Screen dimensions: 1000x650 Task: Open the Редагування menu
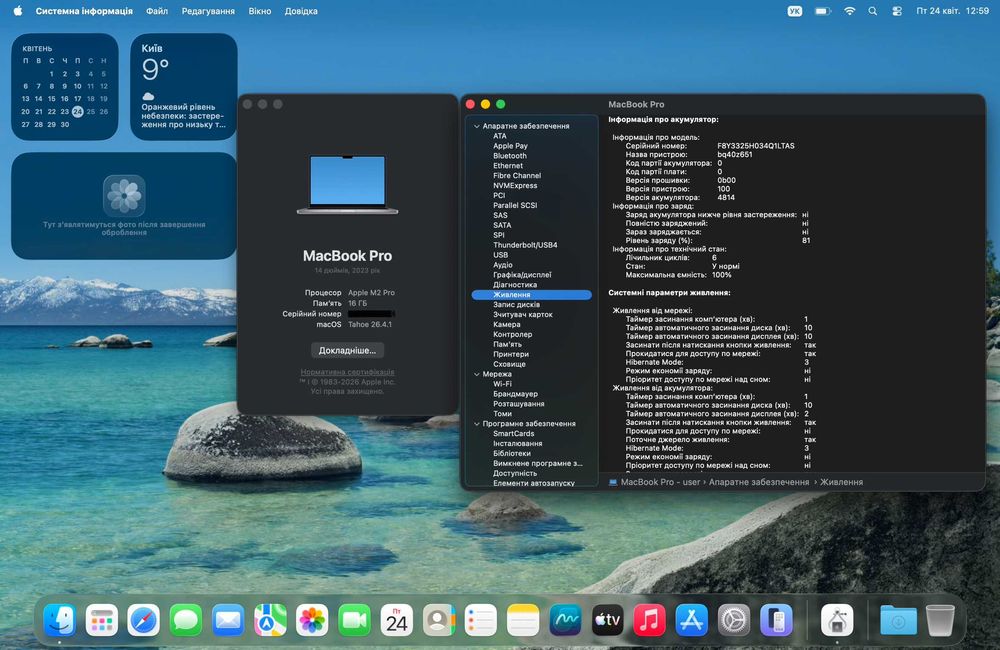208,11
